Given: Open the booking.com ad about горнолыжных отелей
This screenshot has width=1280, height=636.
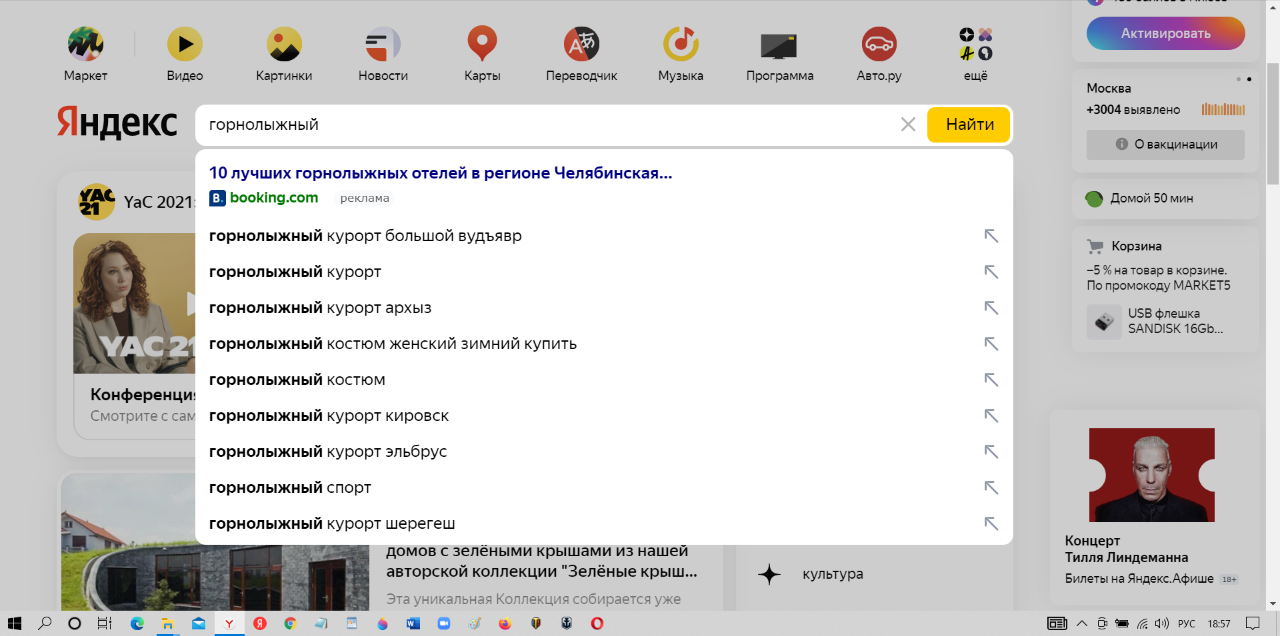Looking at the screenshot, I should [441, 173].
